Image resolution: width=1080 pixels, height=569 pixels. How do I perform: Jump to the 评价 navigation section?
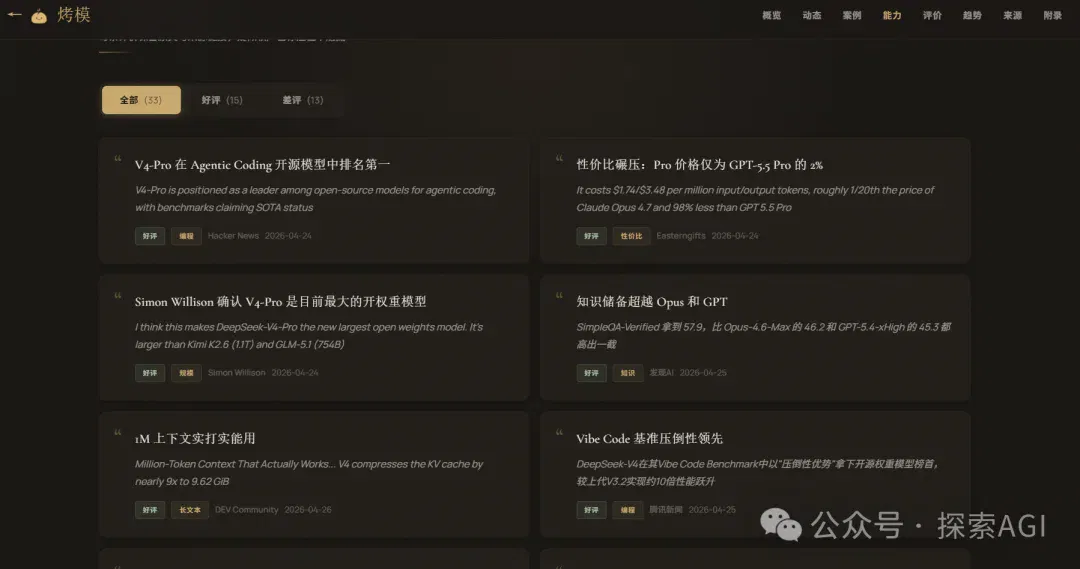pyautogui.click(x=932, y=15)
